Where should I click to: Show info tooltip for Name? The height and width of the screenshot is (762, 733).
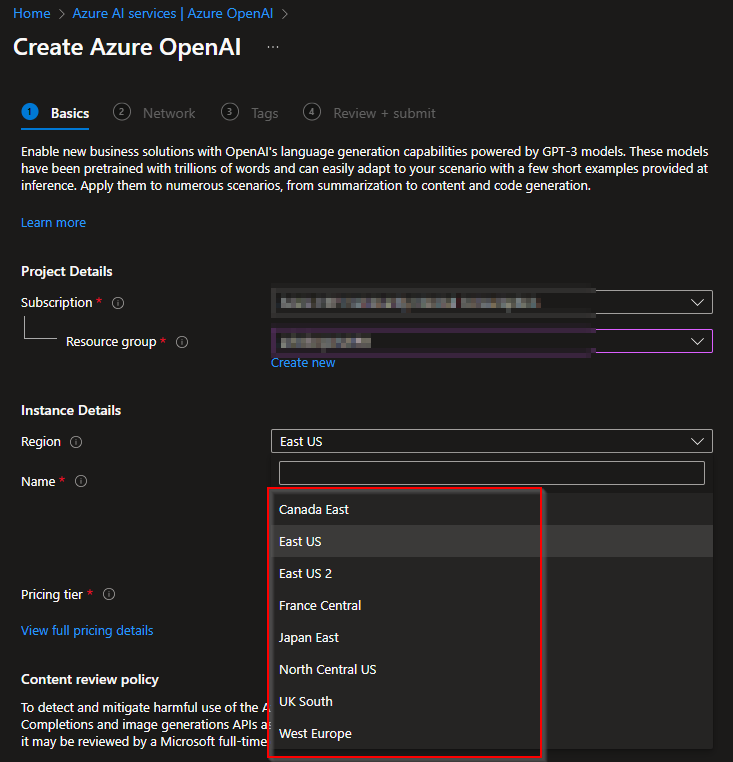click(81, 481)
